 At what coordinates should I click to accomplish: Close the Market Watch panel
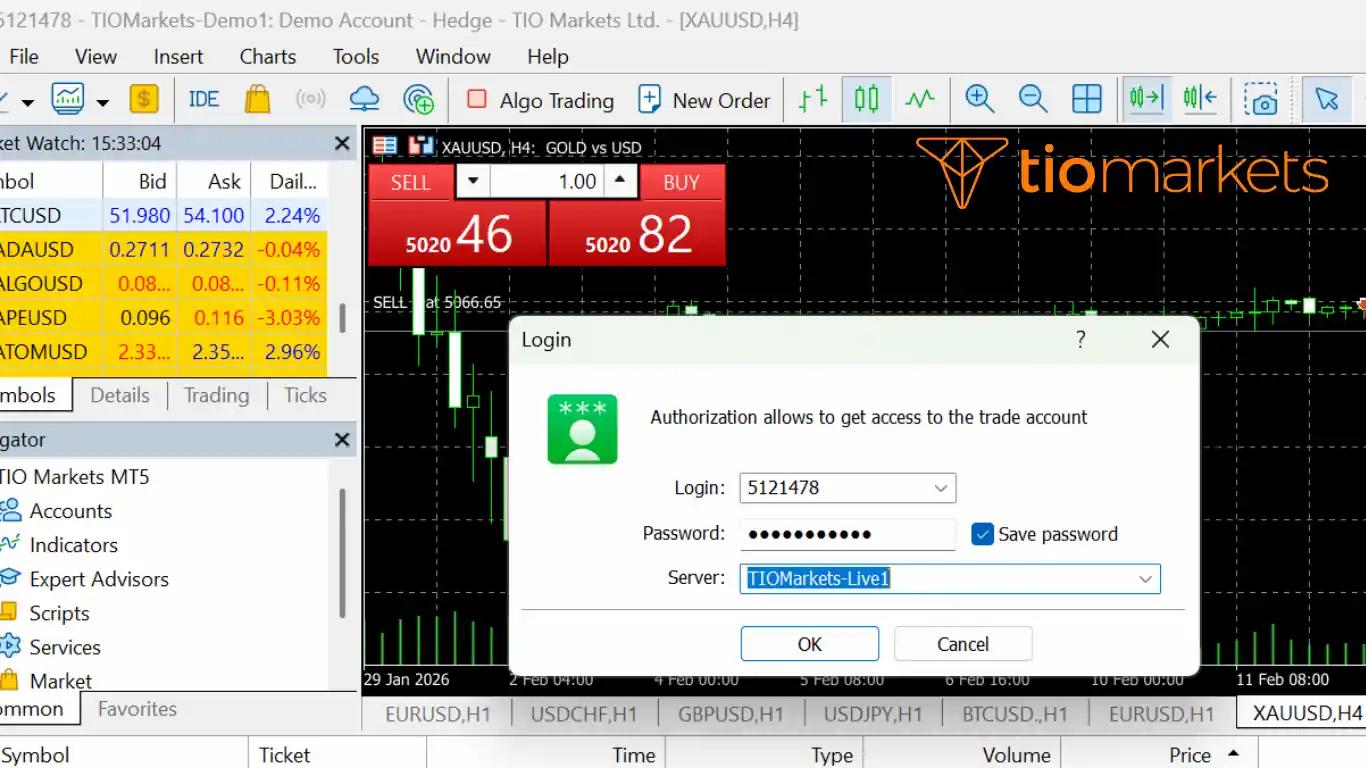point(342,144)
